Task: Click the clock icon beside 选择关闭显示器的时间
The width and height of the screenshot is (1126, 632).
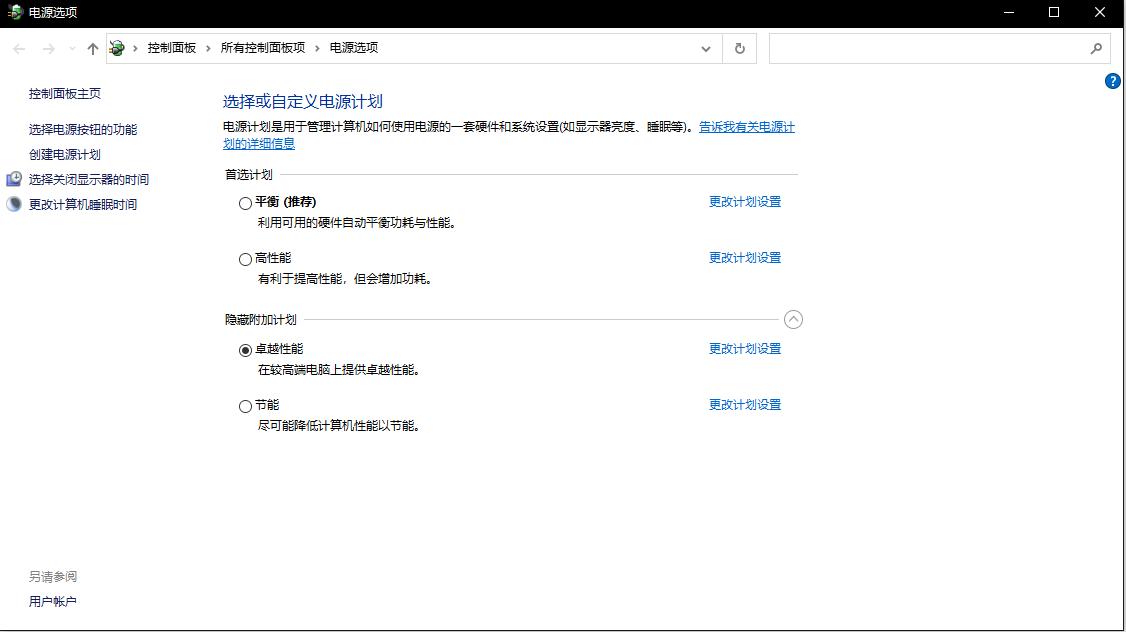Action: pos(13,179)
